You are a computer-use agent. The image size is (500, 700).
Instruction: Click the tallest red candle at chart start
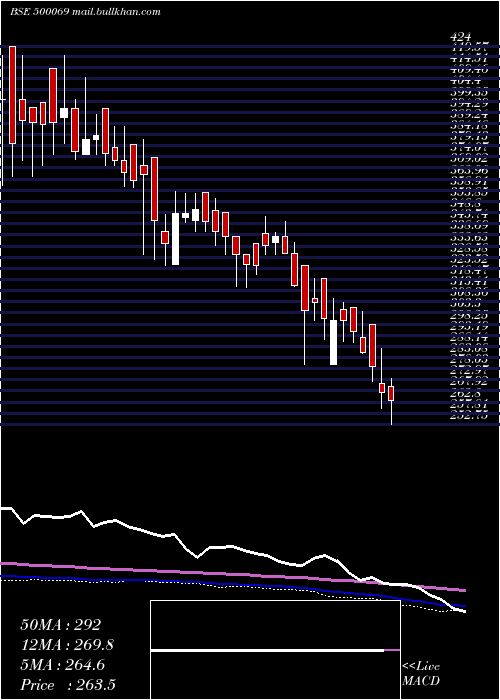12,95
